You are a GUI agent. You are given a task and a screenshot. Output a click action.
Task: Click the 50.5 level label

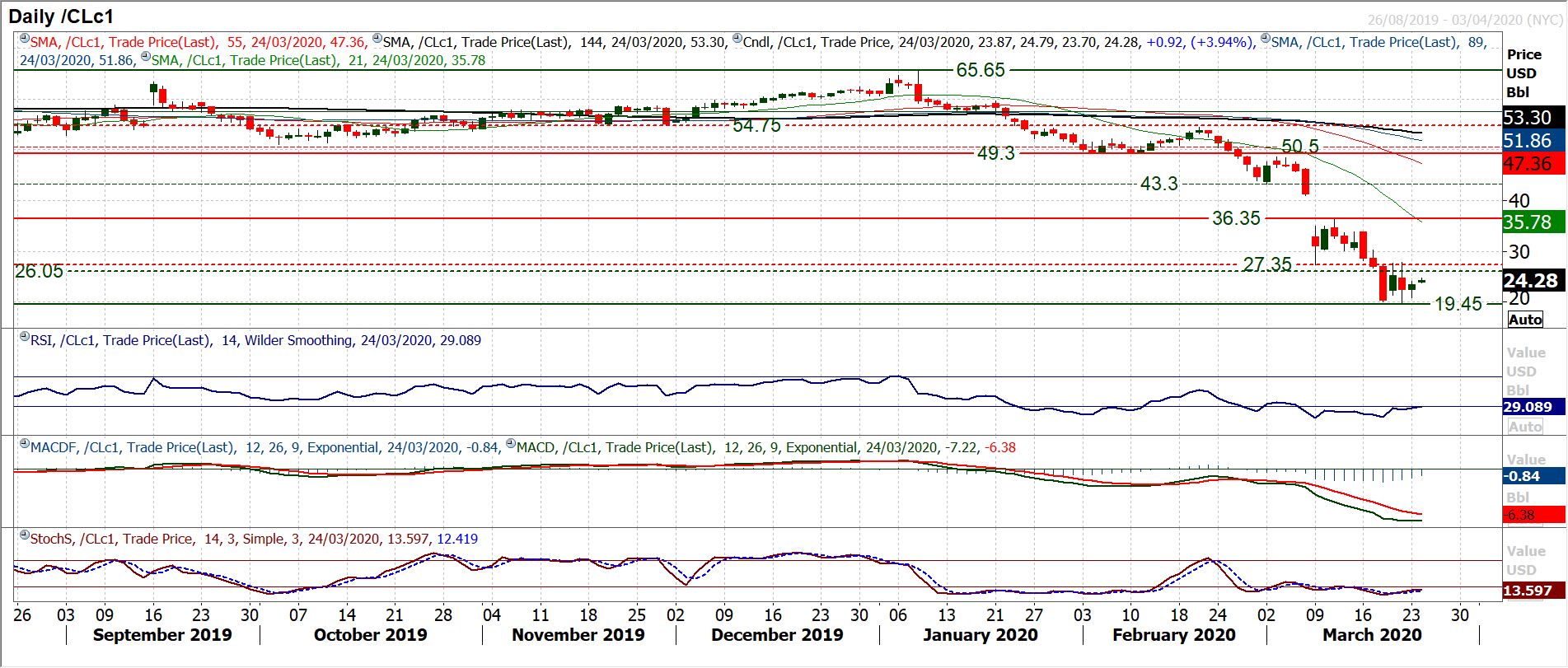coord(1300,147)
